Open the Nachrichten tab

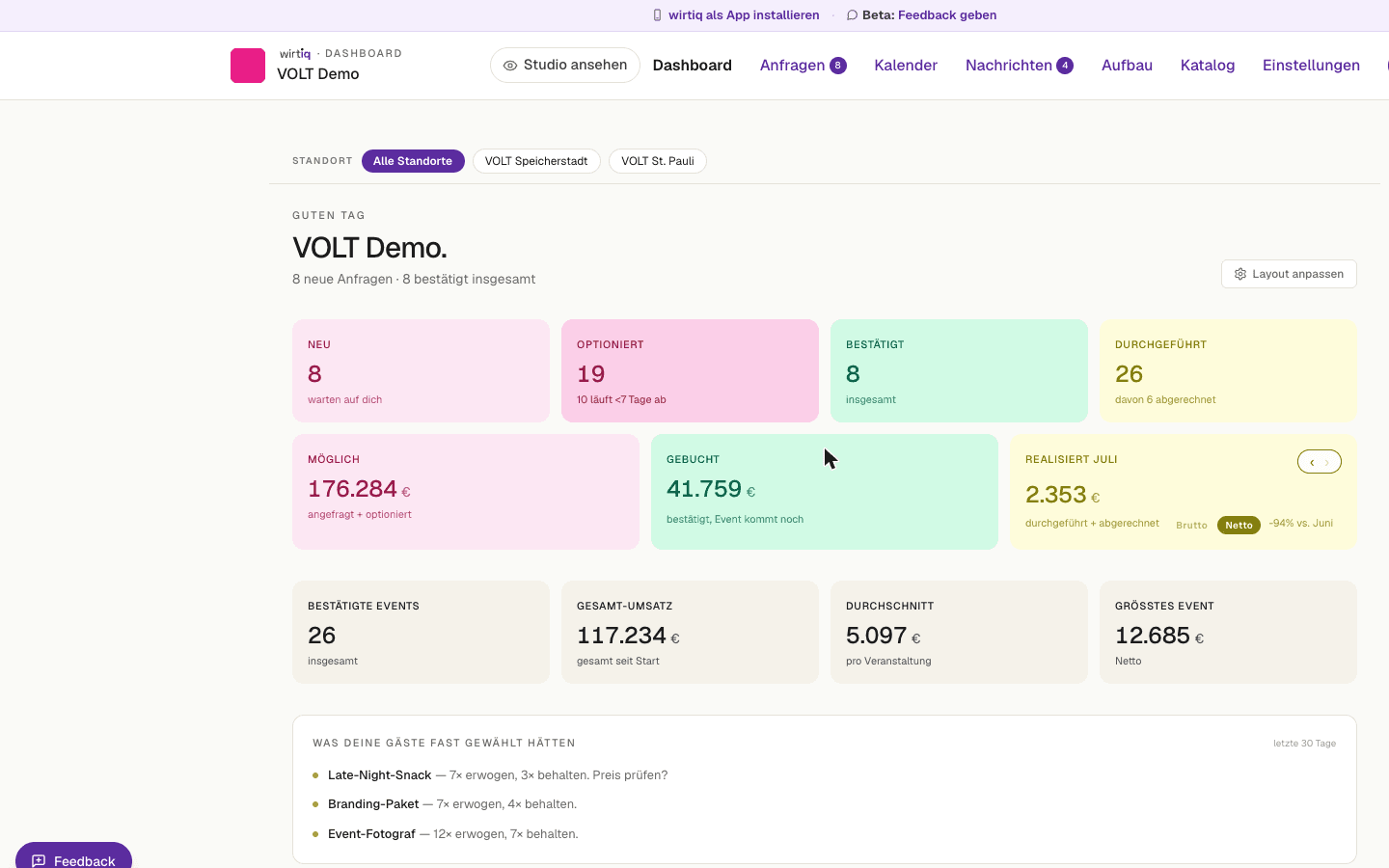[1019, 66]
